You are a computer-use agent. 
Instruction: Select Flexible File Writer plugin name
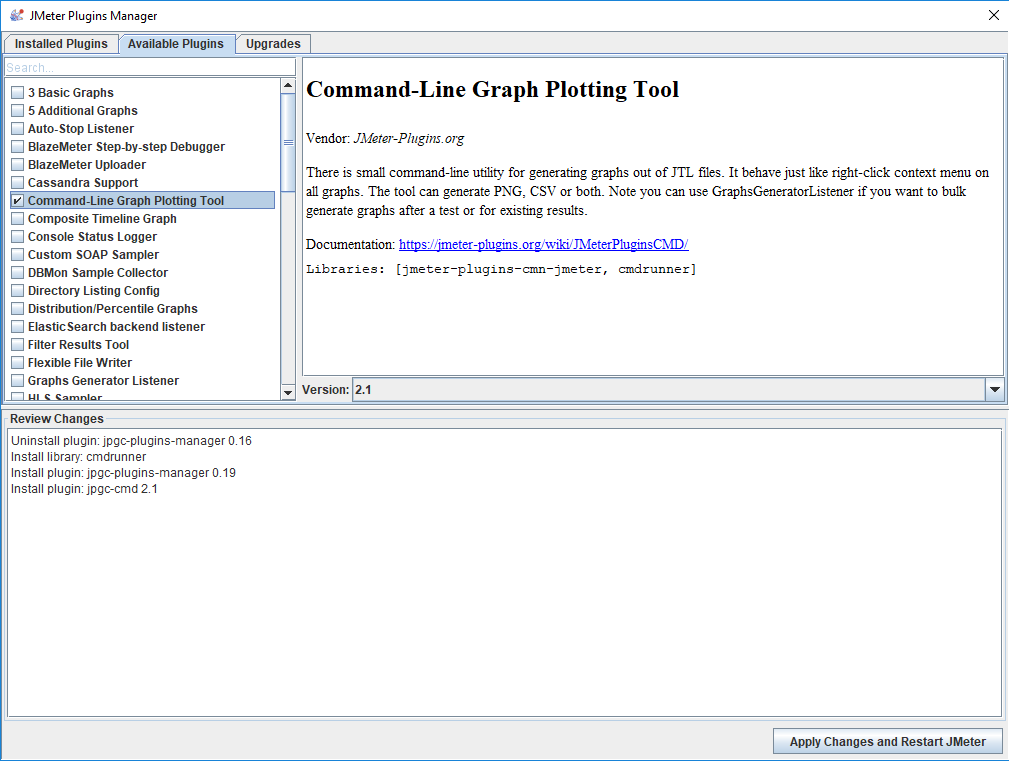point(80,363)
